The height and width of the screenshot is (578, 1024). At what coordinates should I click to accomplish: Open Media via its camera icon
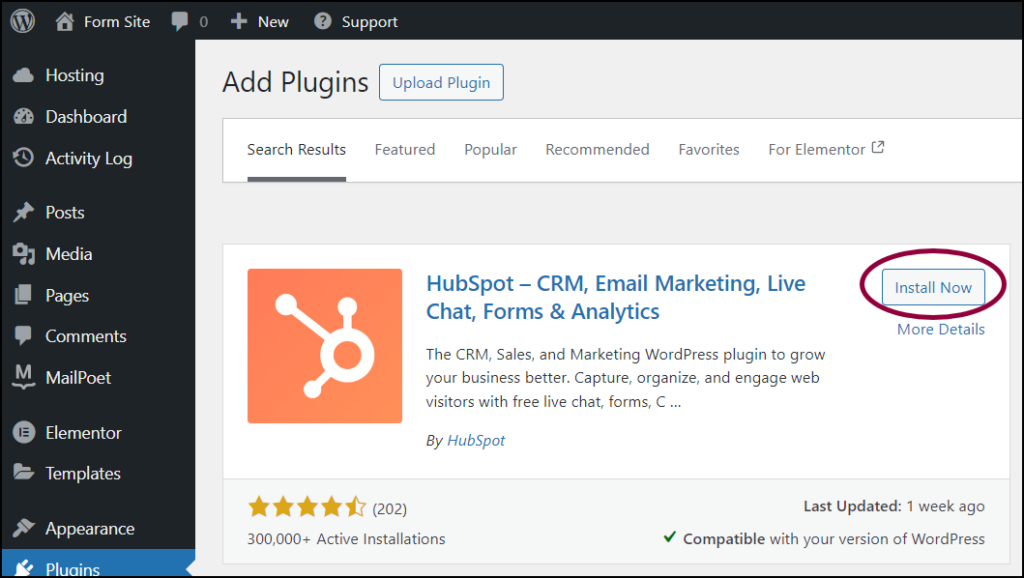[24, 253]
